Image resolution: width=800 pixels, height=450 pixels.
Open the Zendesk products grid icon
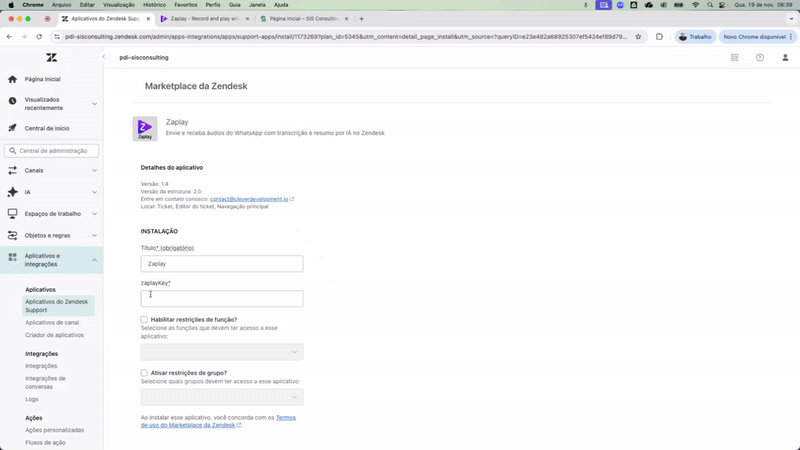pos(734,58)
